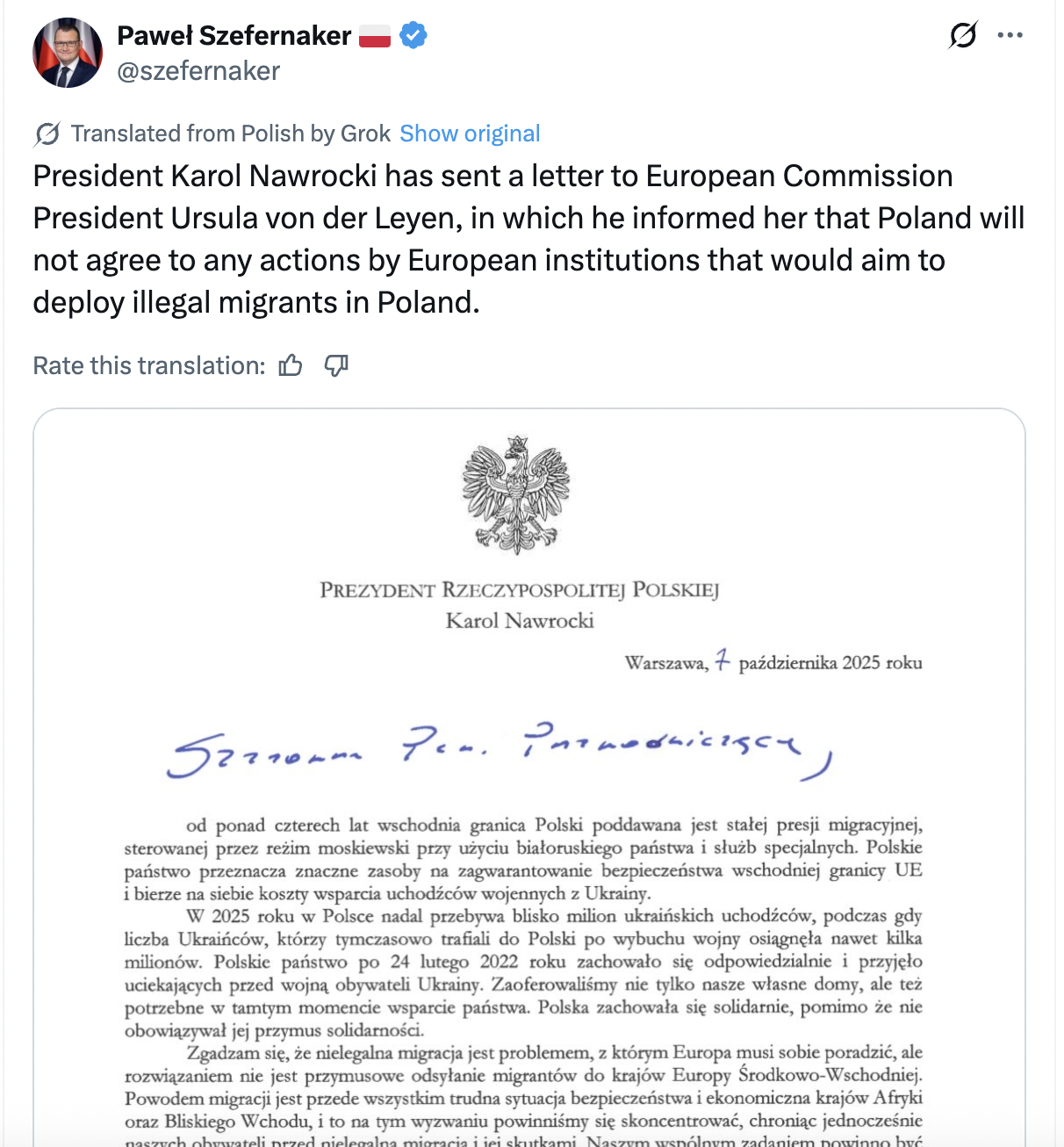Screen dimensions: 1064x1147
Task: Show original Polish text of the post
Action: click(x=470, y=133)
